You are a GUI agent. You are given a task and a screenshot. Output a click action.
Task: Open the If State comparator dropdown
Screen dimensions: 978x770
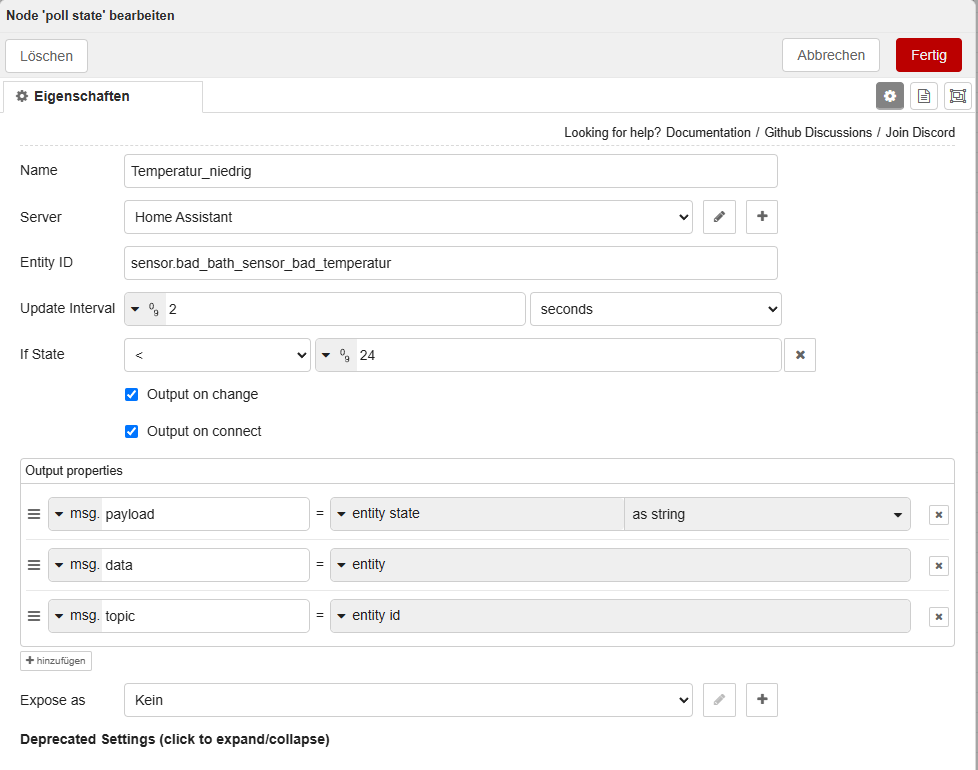coord(217,355)
